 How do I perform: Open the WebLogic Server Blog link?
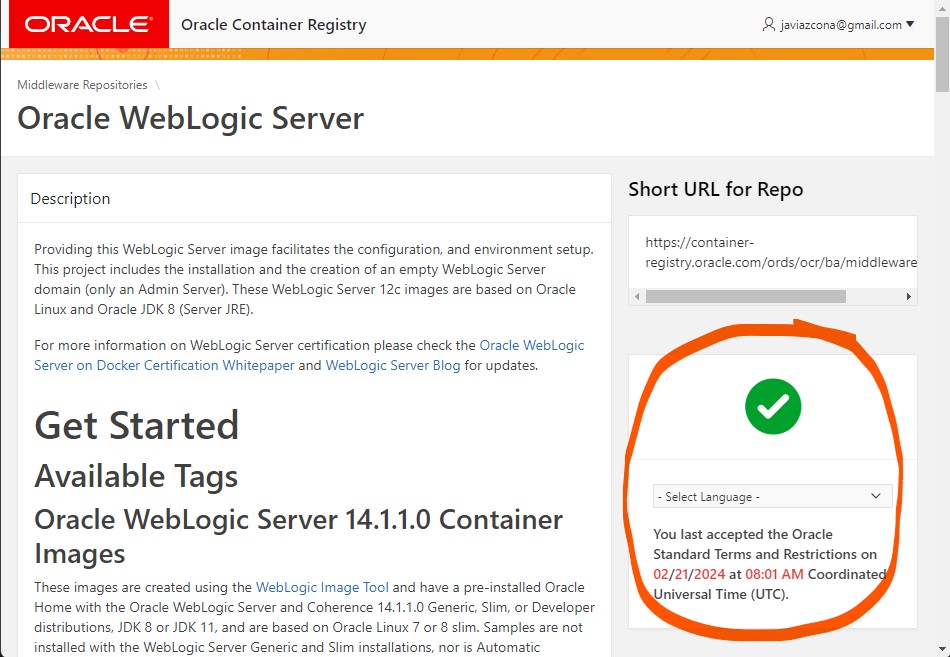pos(393,365)
